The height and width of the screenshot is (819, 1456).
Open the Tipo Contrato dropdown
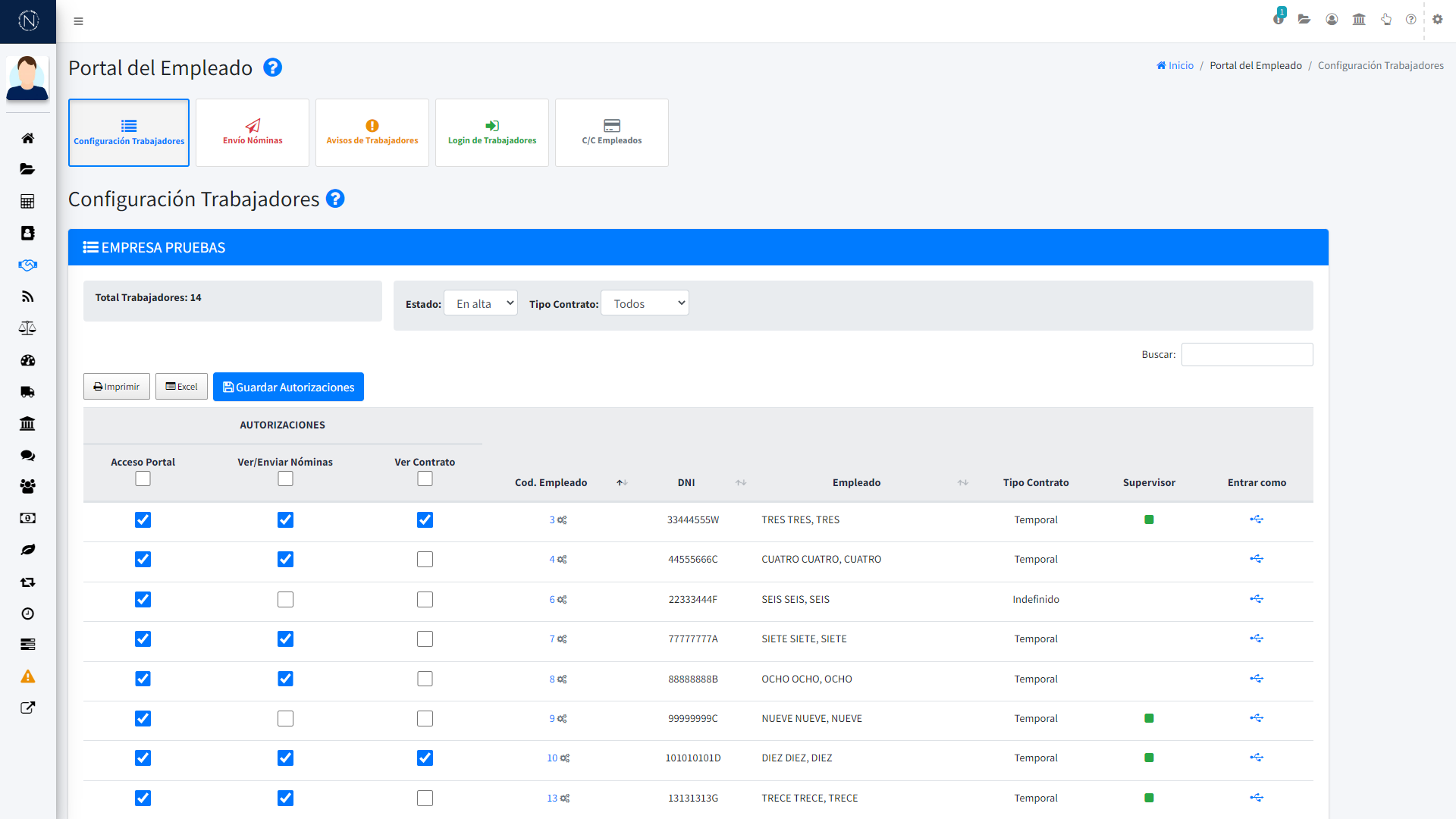645,303
